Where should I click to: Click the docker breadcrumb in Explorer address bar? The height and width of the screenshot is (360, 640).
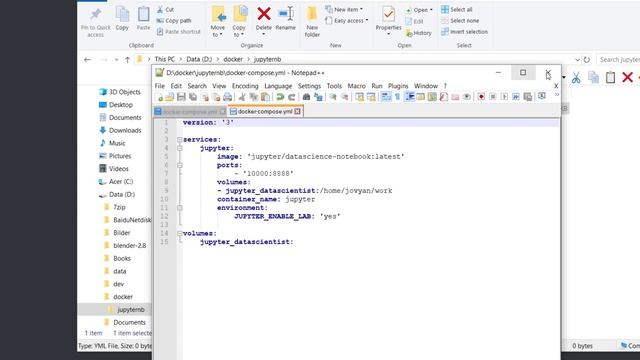click(x=233, y=59)
